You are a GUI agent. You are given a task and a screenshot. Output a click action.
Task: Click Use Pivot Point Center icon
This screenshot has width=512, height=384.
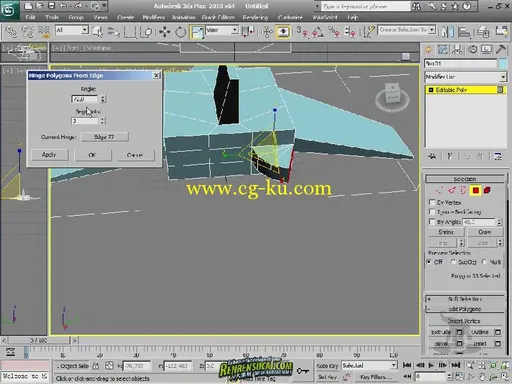[x=248, y=32]
